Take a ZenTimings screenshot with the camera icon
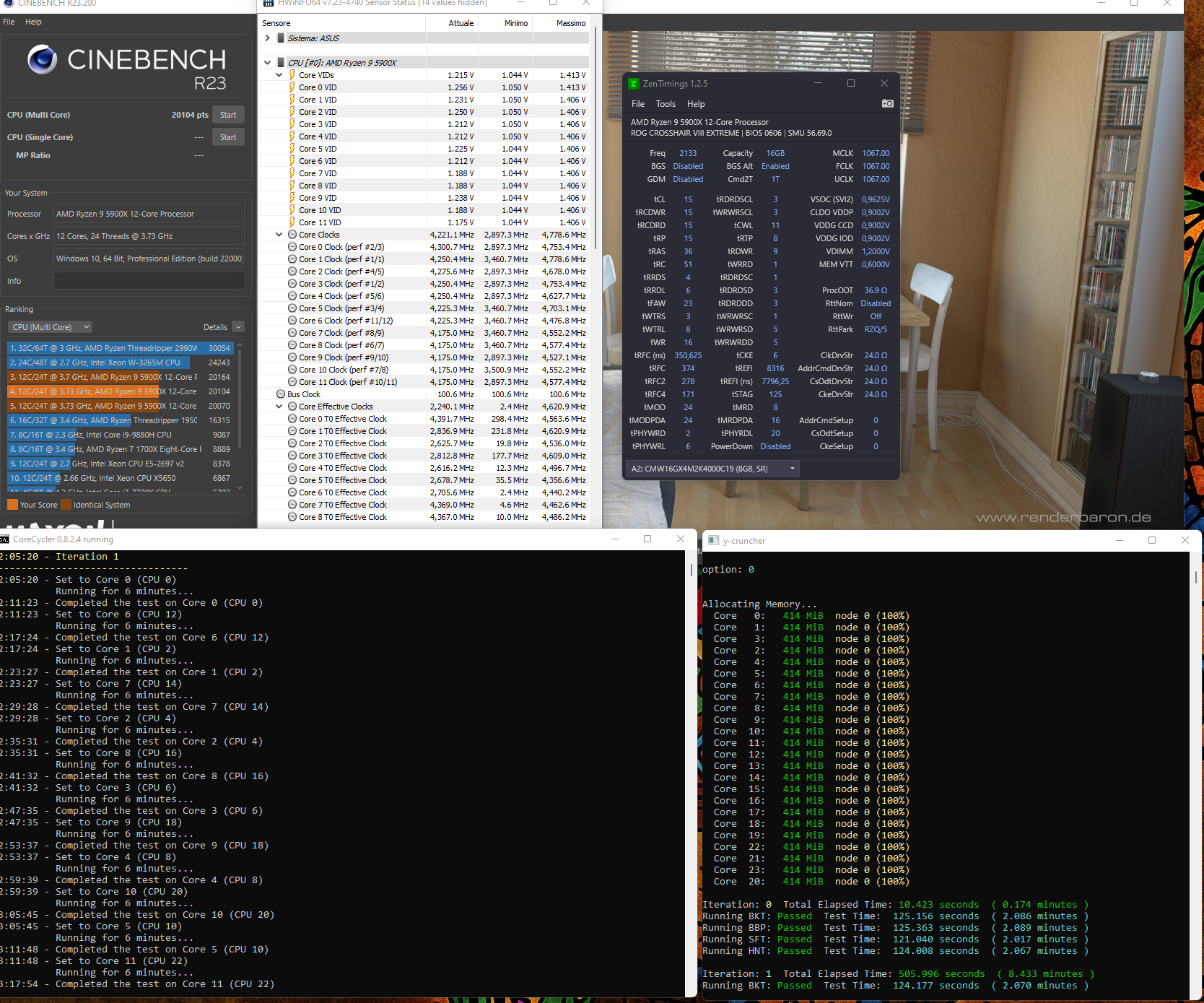Screen dimensions: 1204x1003 coord(887,104)
